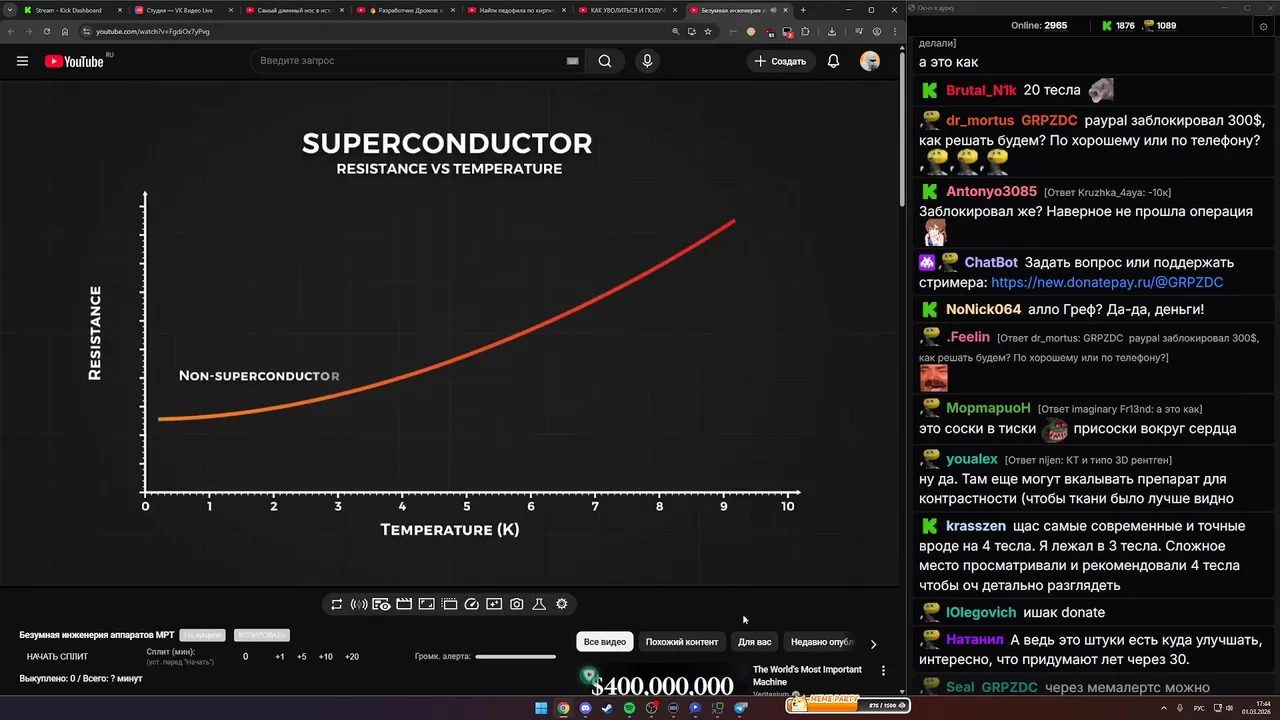Screen dimensions: 1280x720
Task: Click the КОПИРОВАТЬ button
Action: tap(261, 635)
